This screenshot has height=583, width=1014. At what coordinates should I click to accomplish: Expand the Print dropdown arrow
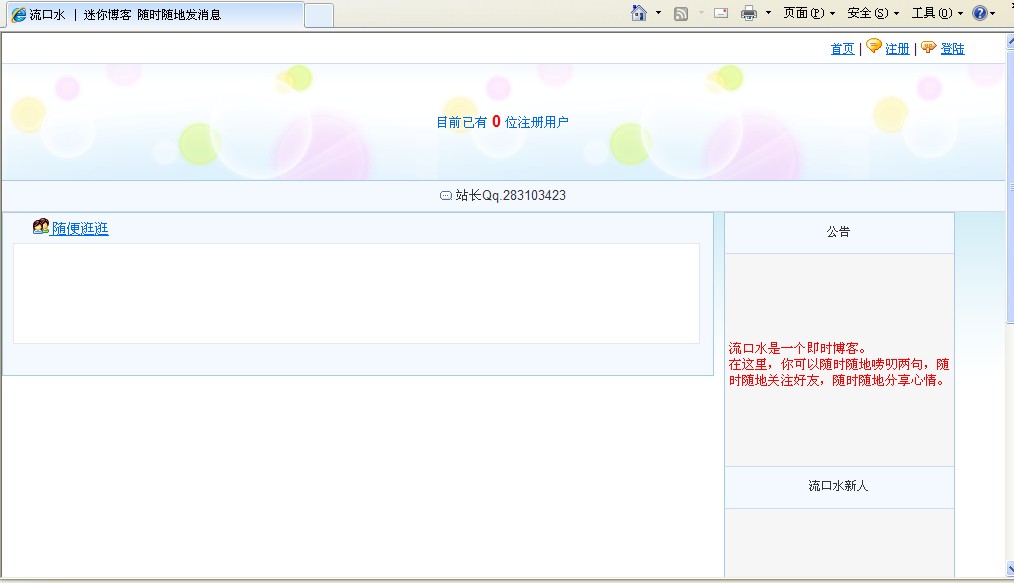[x=768, y=13]
